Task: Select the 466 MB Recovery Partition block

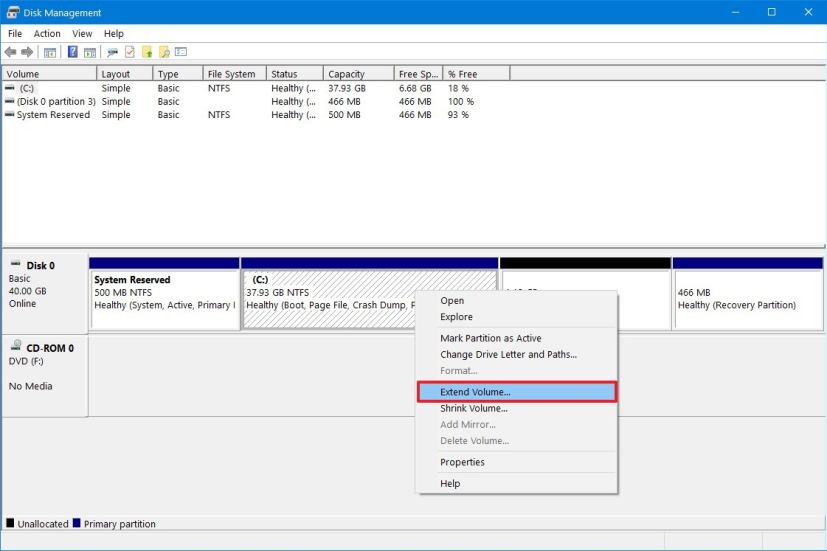Action: click(748, 294)
